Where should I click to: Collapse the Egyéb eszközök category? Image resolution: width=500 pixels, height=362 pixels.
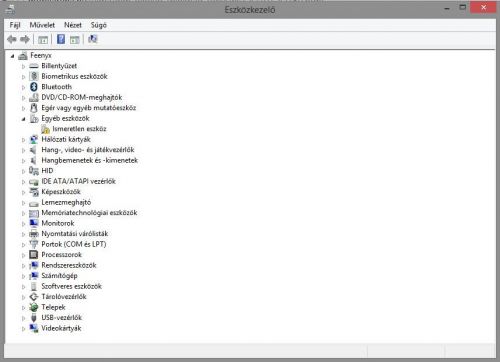(x=23, y=119)
